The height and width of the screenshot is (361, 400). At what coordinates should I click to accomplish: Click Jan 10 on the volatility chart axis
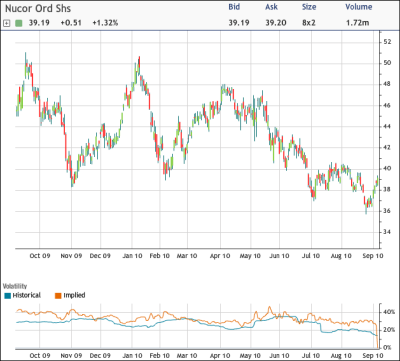[132, 355]
